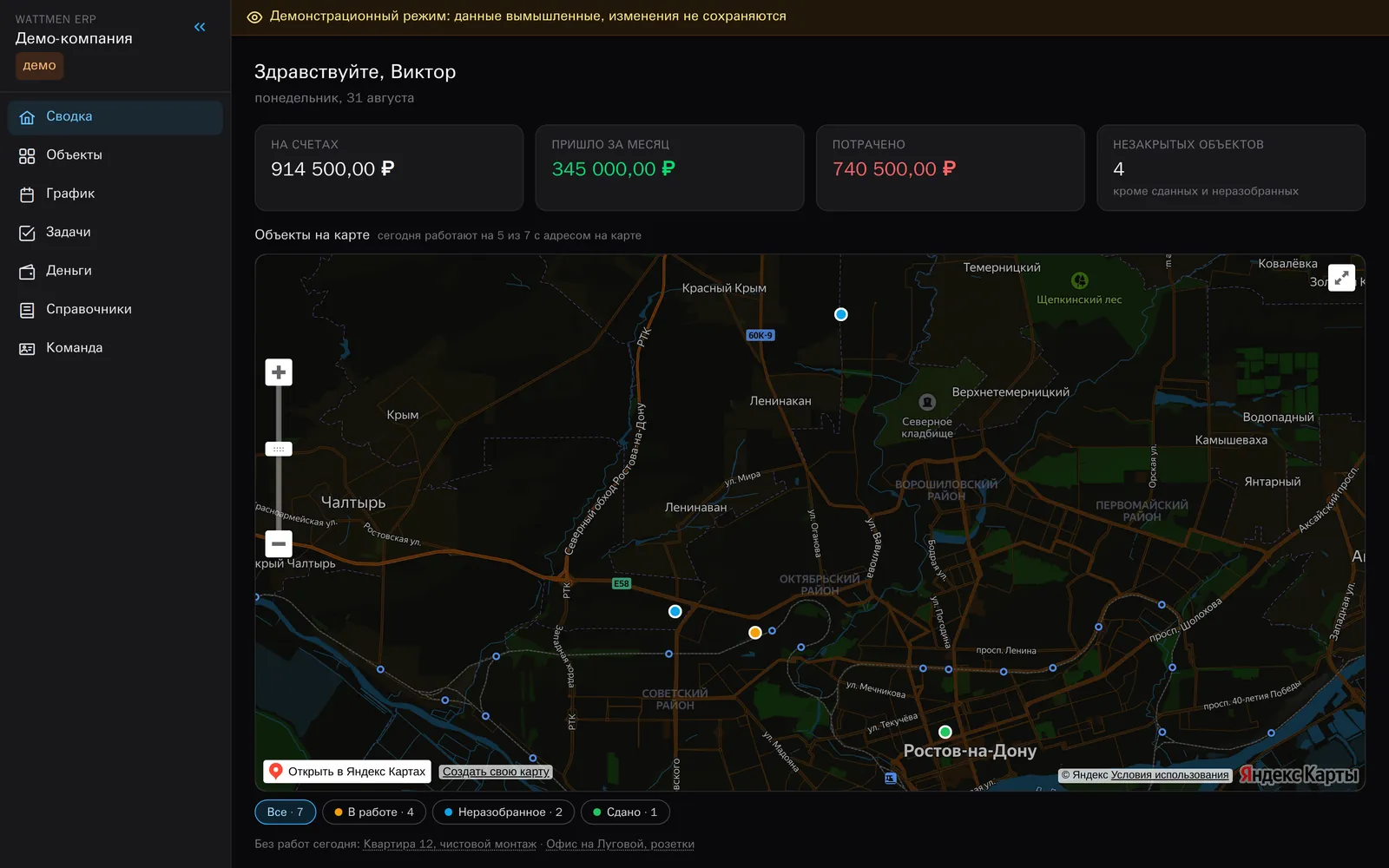Zoom out the map with minus
1389x868 pixels.
[x=279, y=544]
